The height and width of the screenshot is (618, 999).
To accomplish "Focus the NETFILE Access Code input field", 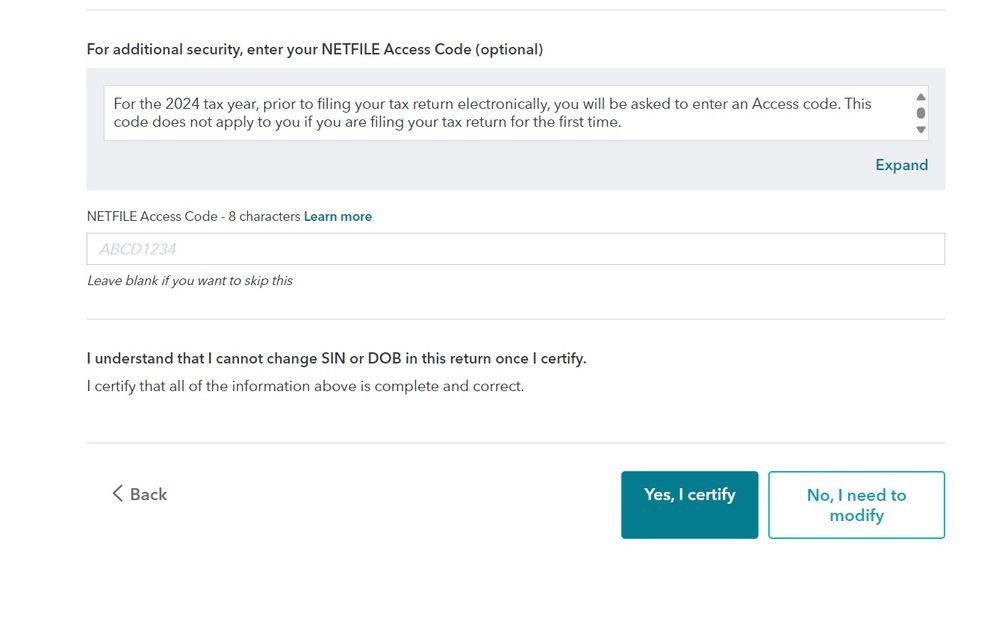I will (515, 249).
